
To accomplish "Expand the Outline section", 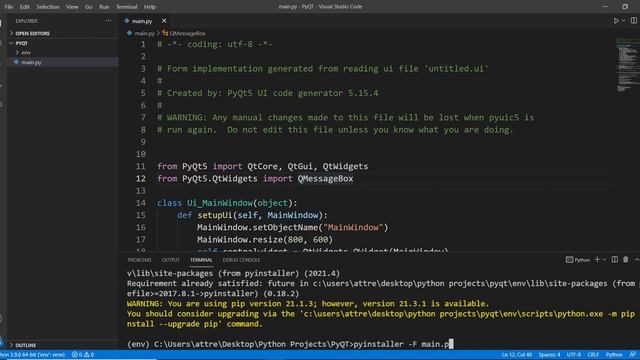I will (25, 345).
